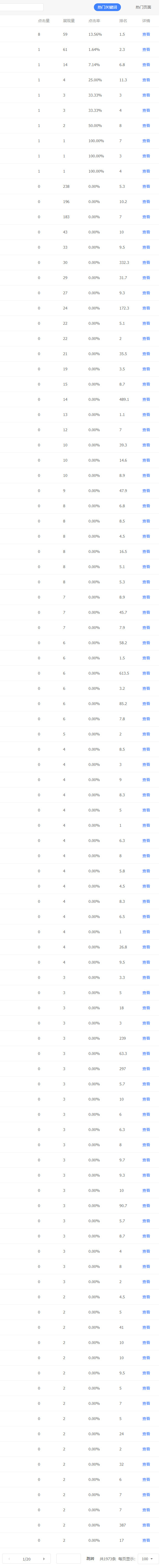Click the 展现量 column header
164x1568 pixels.
69,20
